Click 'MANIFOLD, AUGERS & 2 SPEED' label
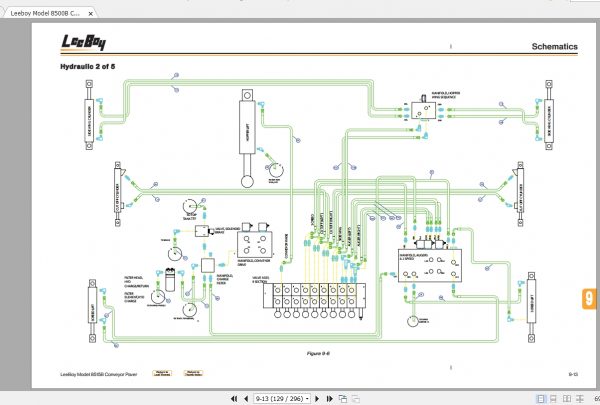 pos(413,257)
